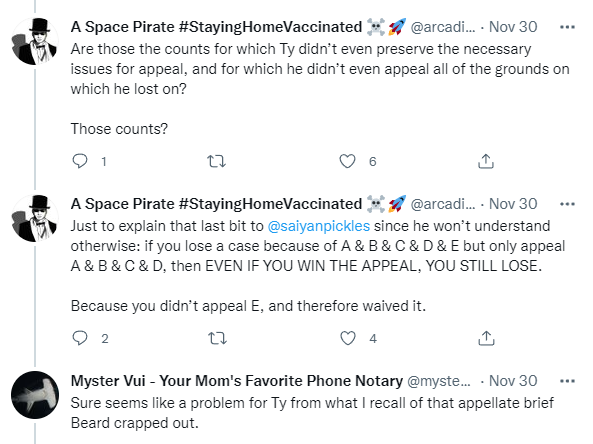The image size is (593, 444).
Task: Reply to the 'Those counts?' tweet
Action: tap(80, 161)
